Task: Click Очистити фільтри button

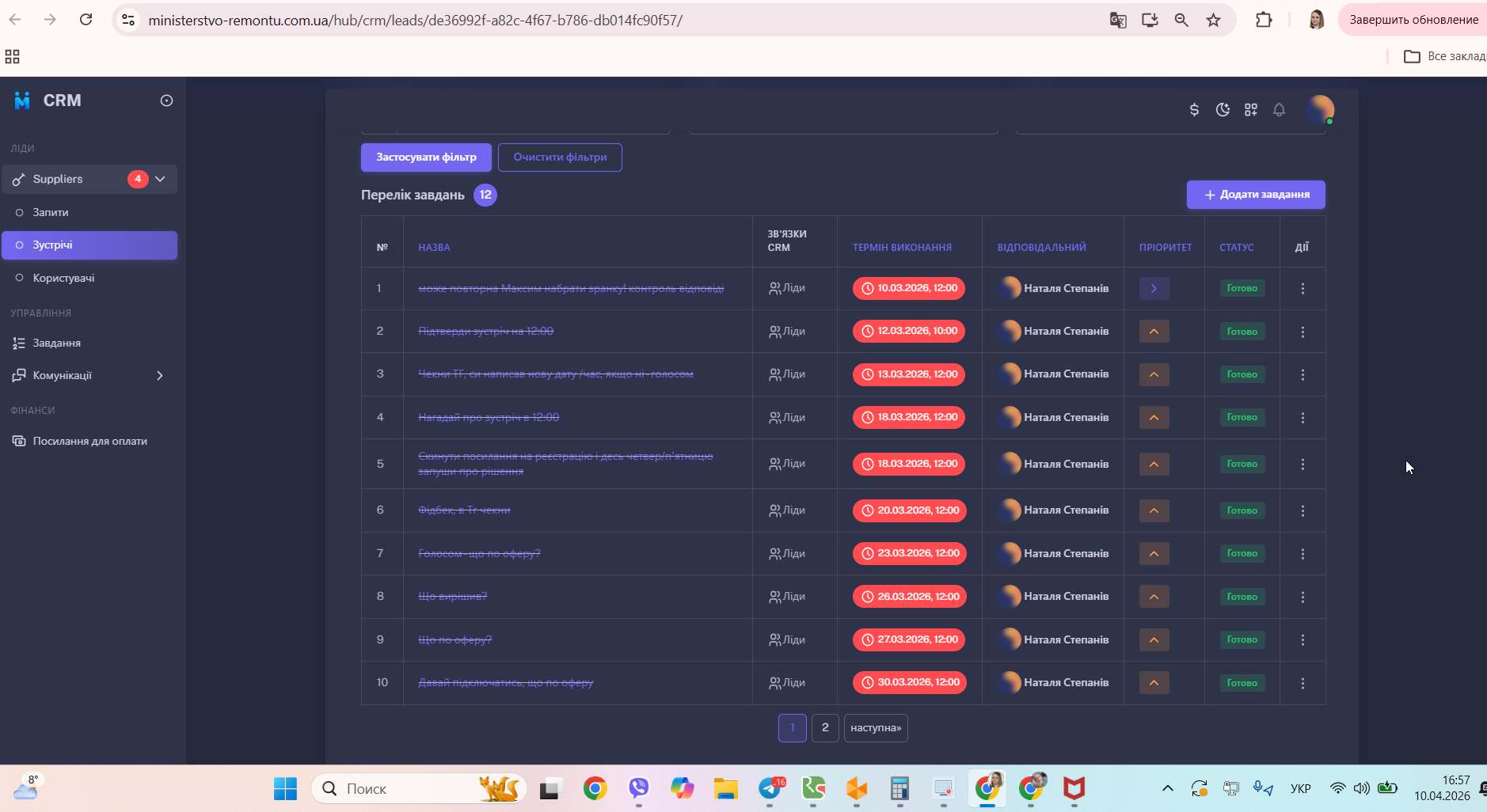Action: [560, 157]
